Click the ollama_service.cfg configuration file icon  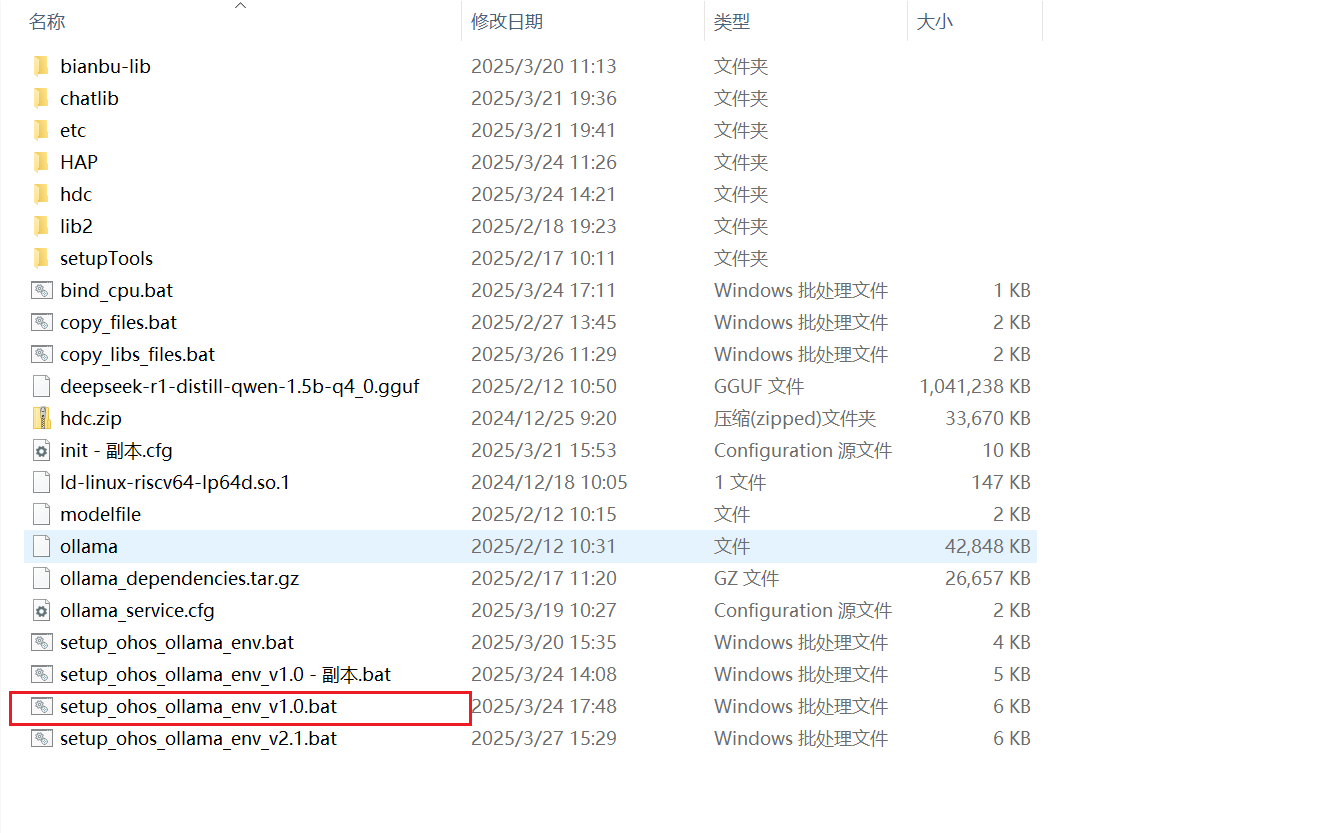41,610
